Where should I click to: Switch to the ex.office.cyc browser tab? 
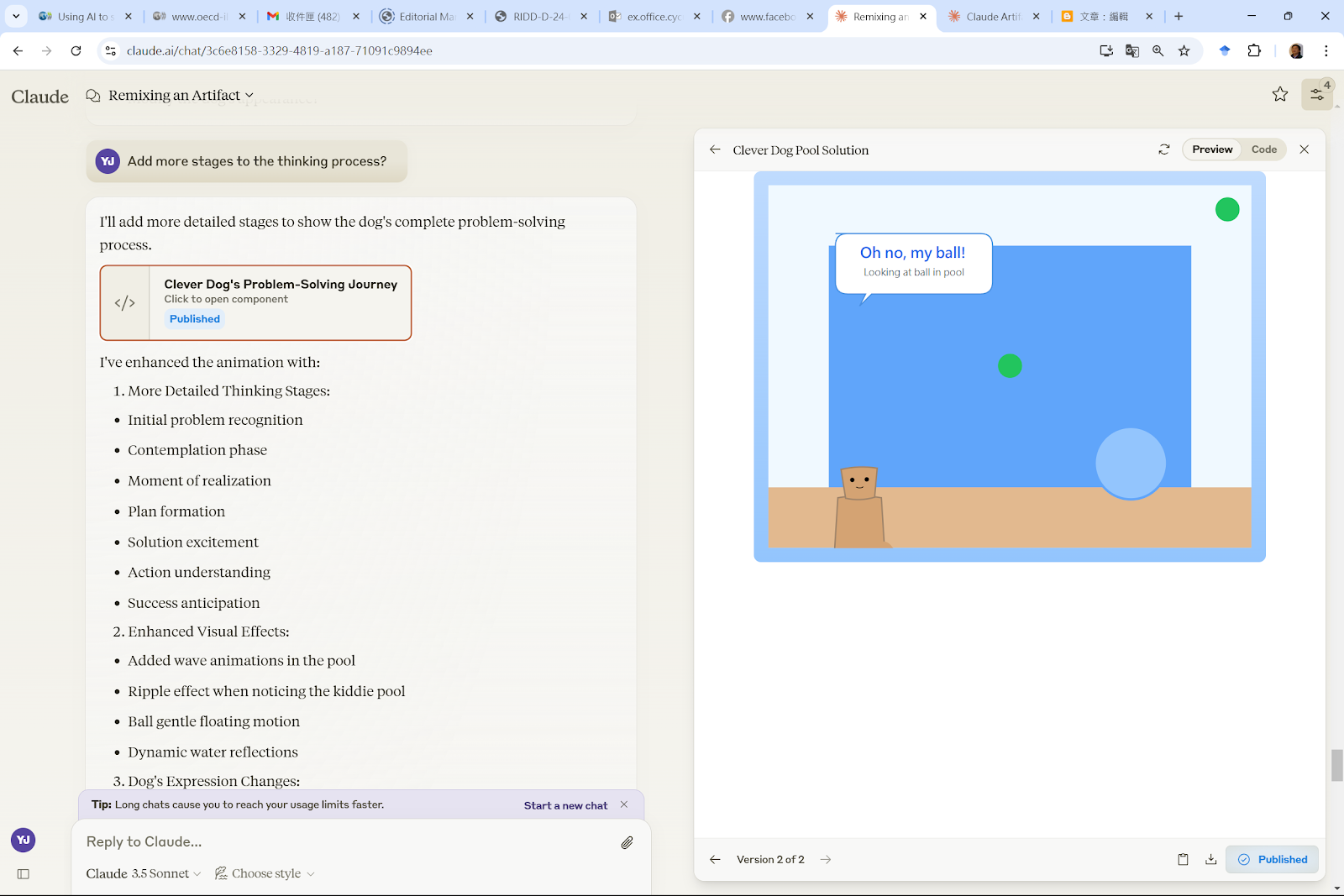click(654, 16)
